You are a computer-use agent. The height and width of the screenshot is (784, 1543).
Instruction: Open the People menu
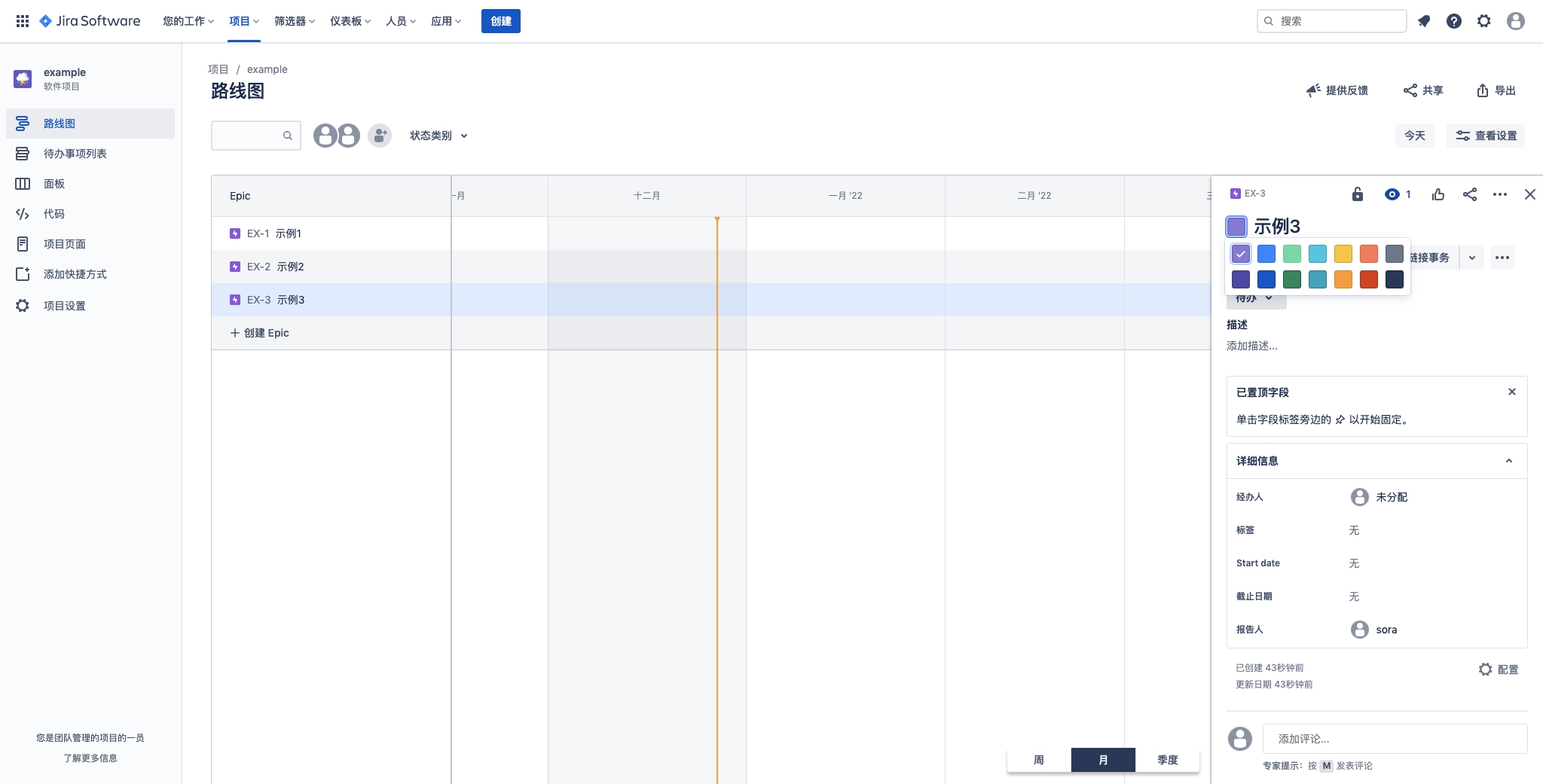[401, 21]
